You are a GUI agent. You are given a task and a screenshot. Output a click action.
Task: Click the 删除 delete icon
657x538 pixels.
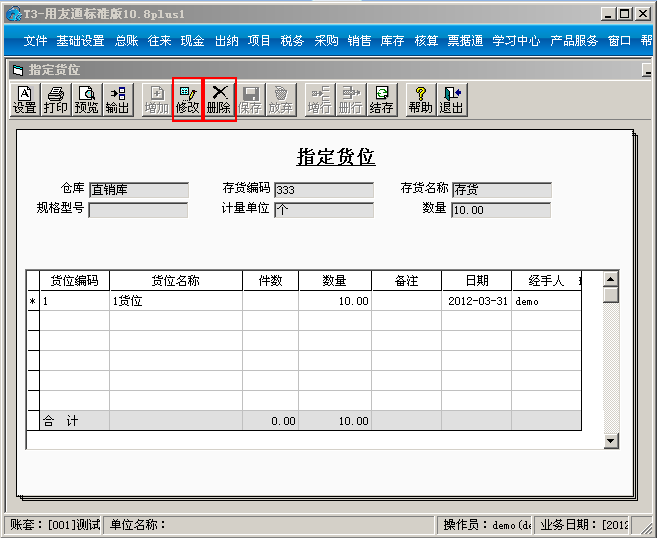219,100
